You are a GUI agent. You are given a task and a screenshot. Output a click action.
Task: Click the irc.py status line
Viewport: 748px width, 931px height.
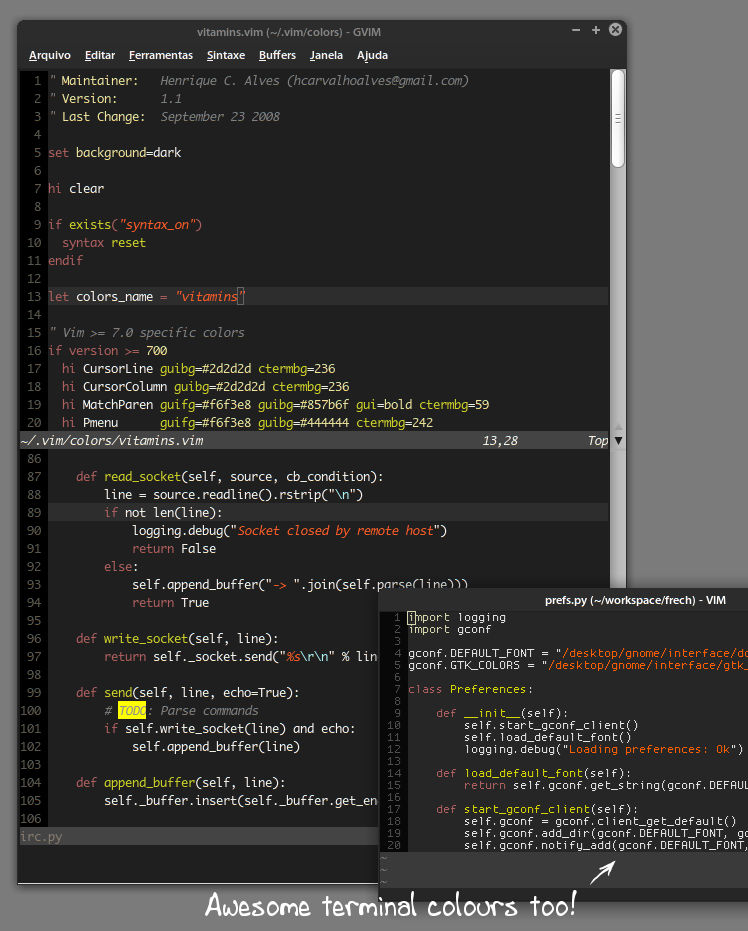pyautogui.click(x=199, y=837)
